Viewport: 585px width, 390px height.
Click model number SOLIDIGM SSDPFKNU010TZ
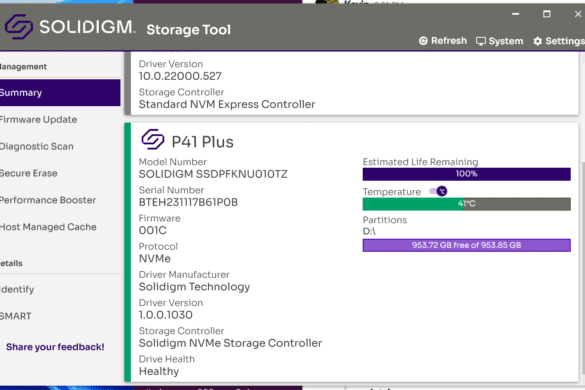point(213,174)
